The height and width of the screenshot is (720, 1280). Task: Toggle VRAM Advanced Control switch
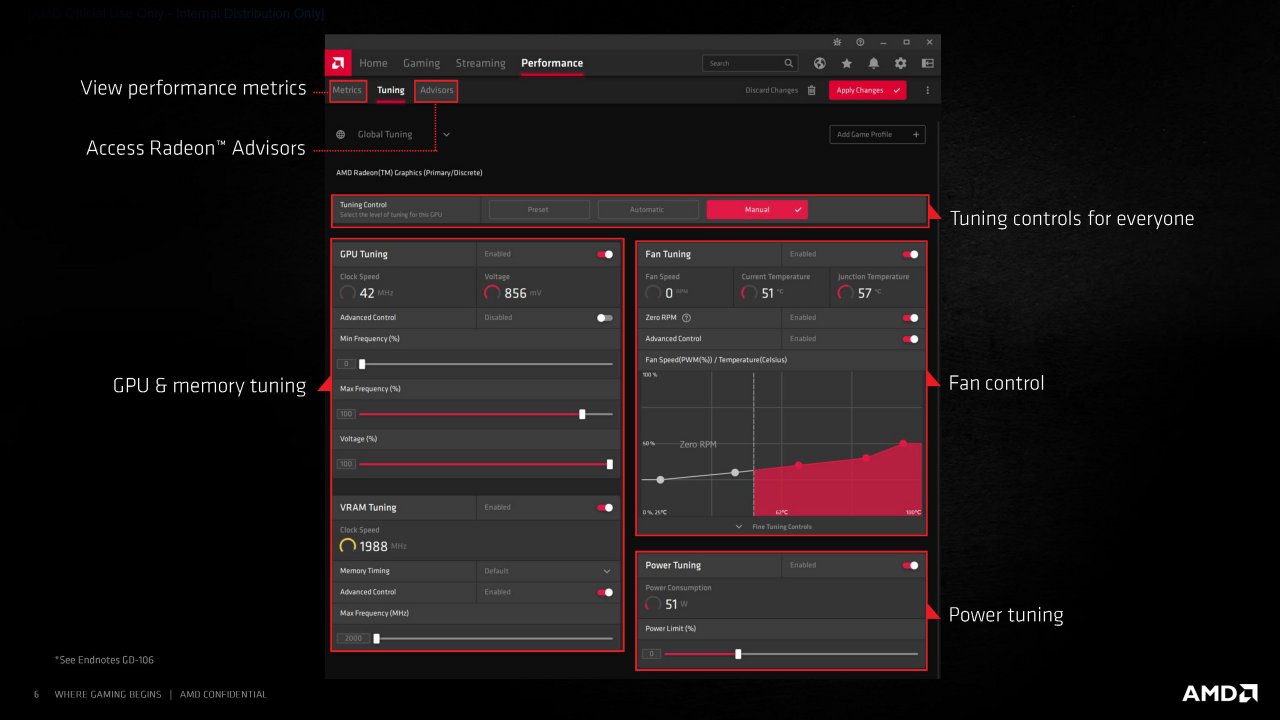(x=605, y=592)
